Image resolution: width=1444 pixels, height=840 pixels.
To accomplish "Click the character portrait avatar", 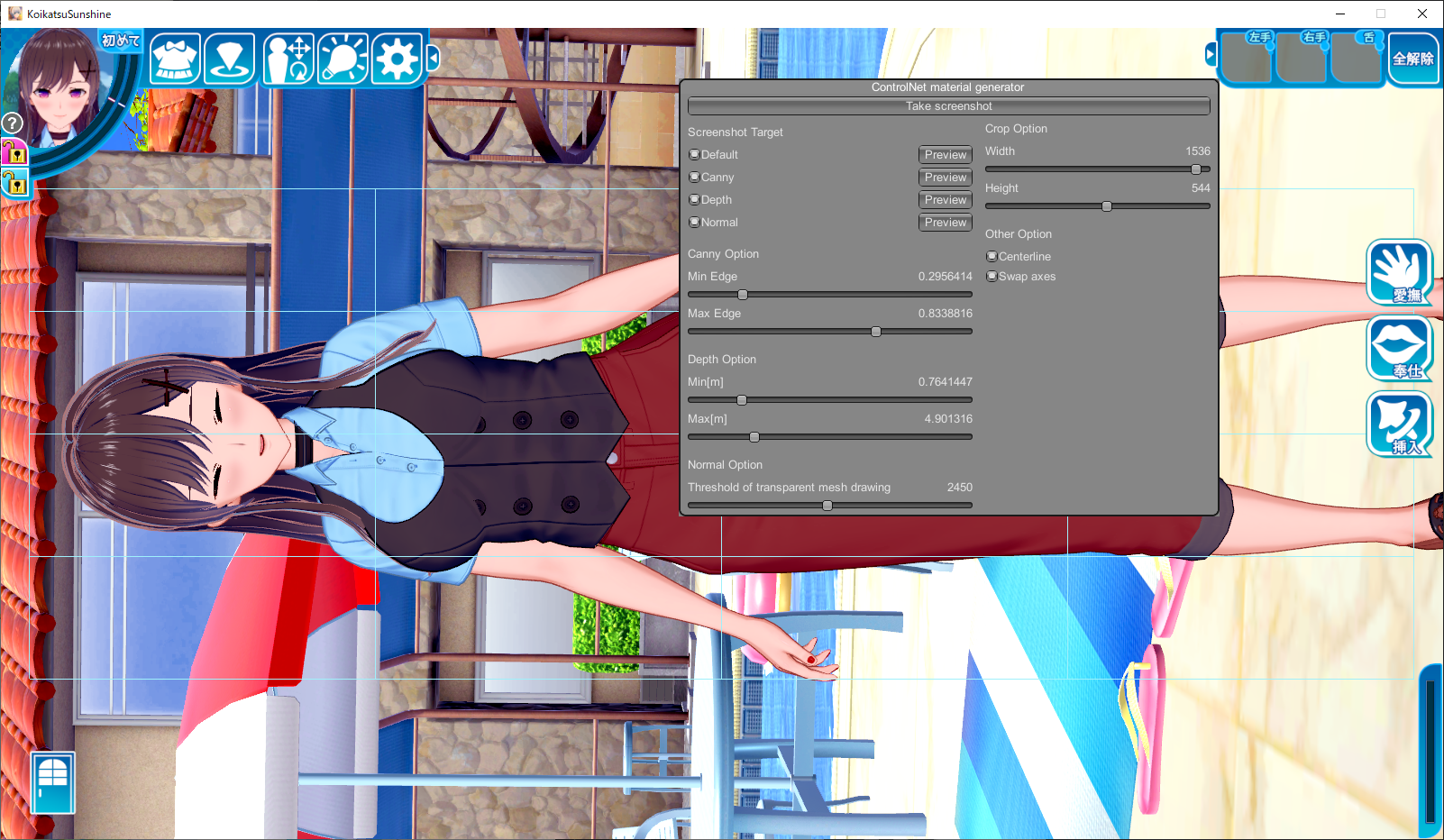I will pyautogui.click(x=59, y=87).
